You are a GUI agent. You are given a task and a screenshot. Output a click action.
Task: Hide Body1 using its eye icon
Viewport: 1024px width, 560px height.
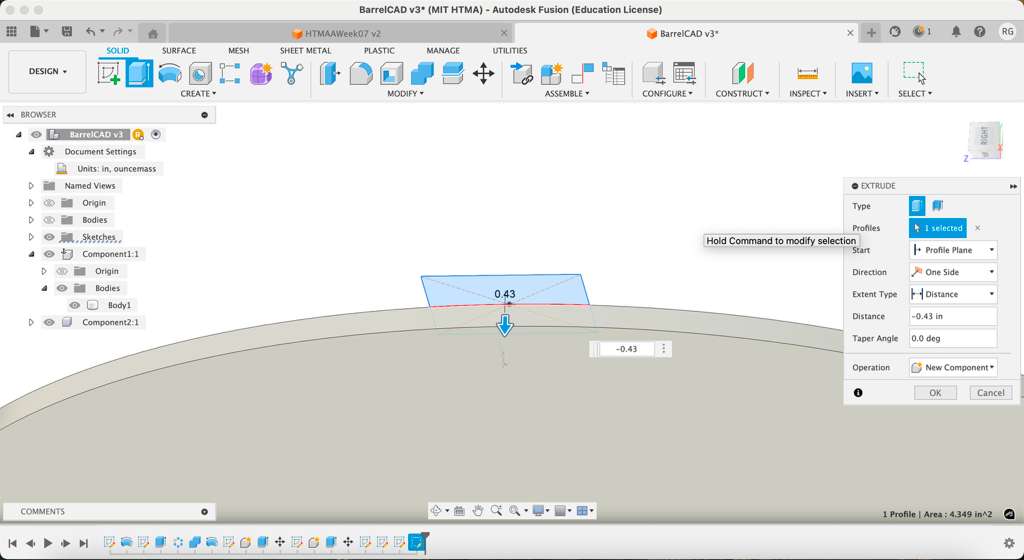coord(74,305)
